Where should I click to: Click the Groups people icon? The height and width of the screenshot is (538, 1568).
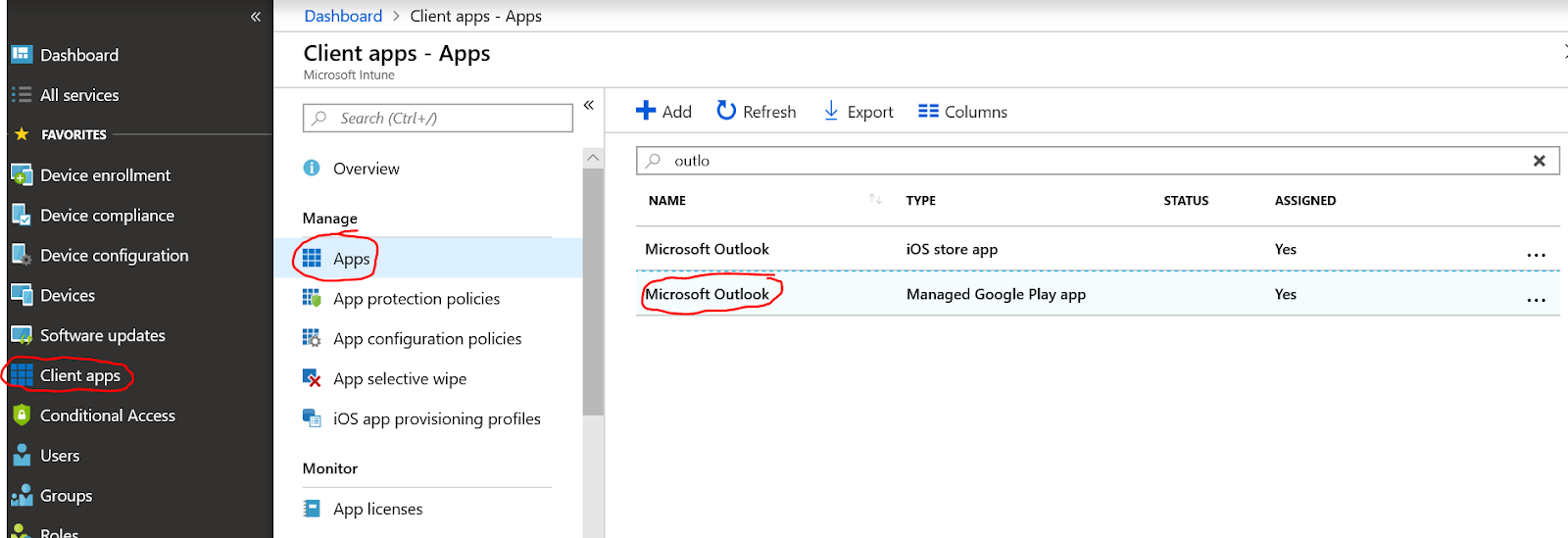[22, 496]
